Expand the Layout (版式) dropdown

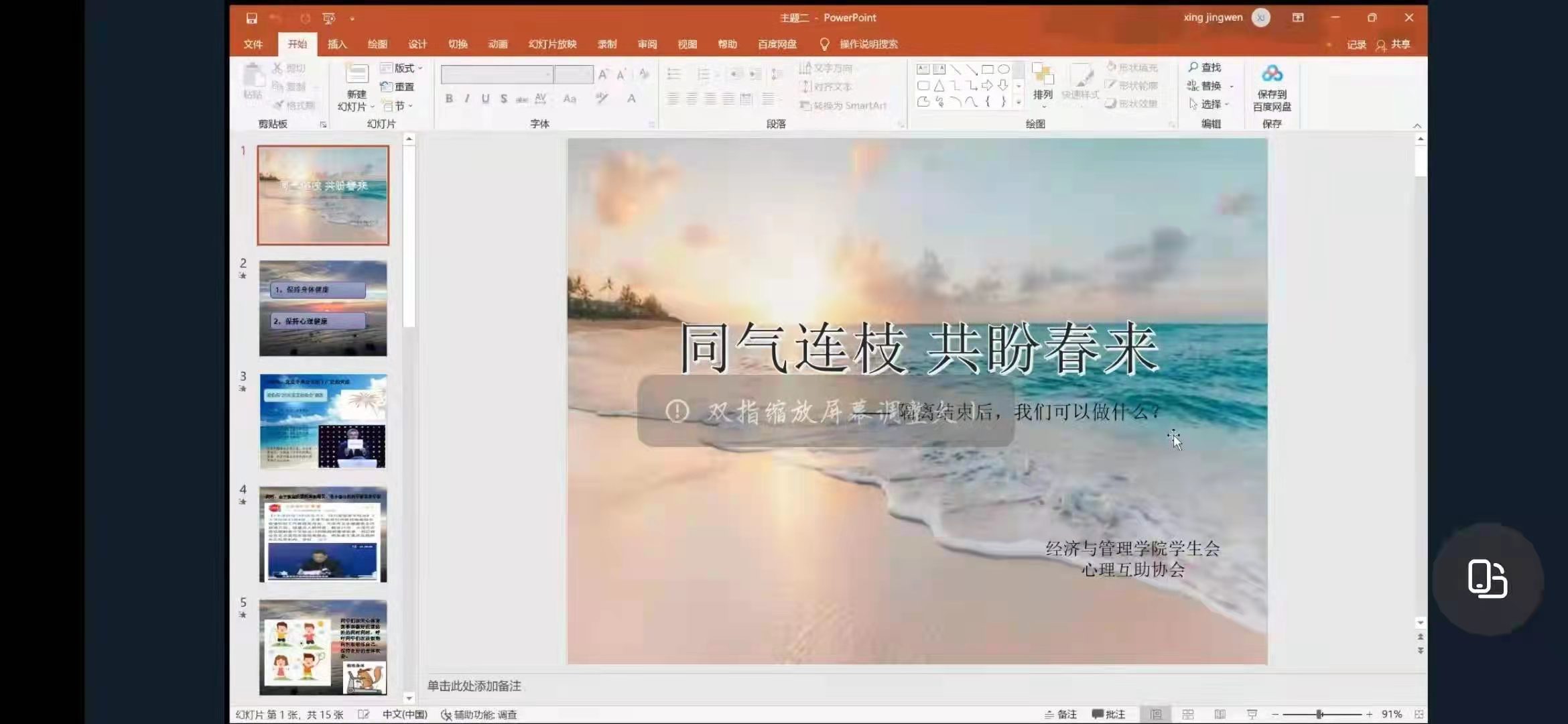pos(402,68)
